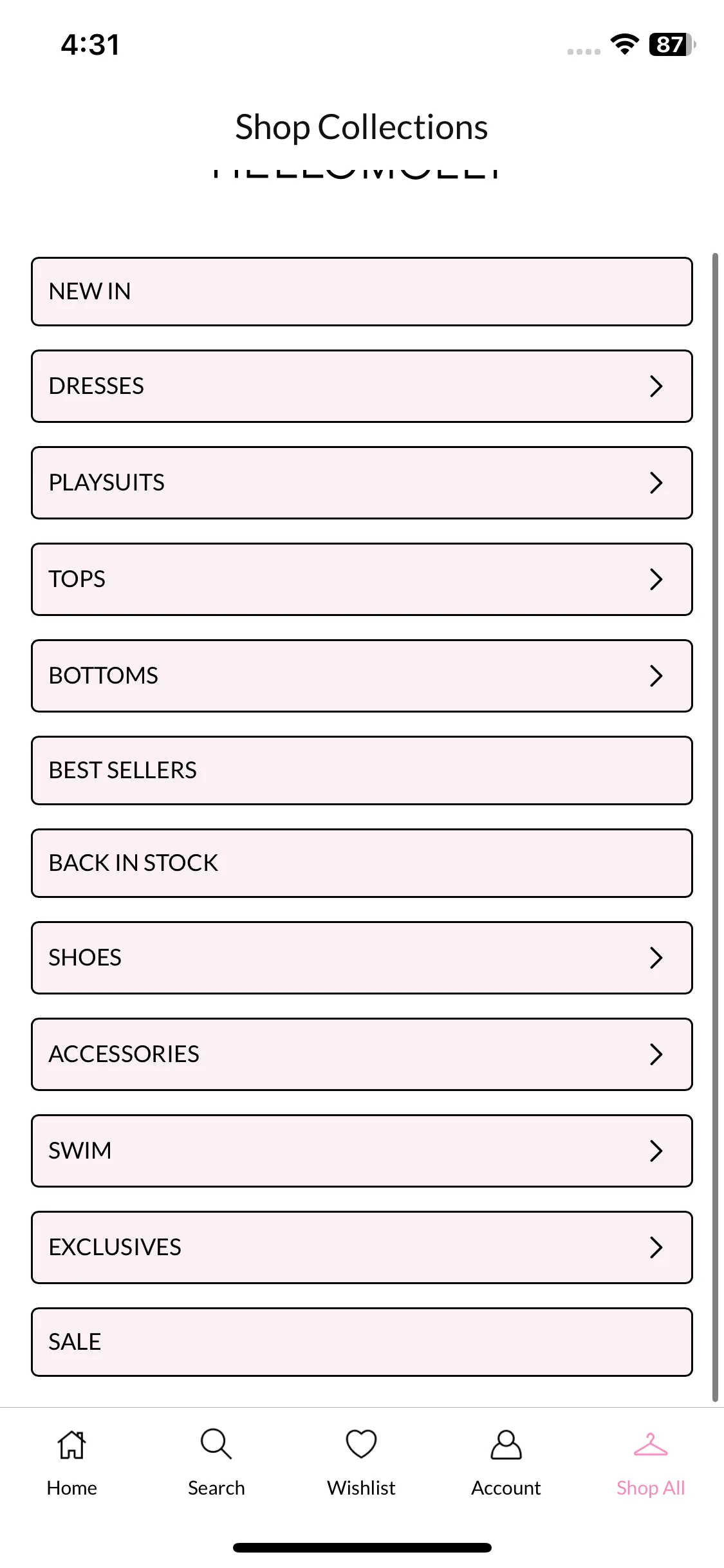Open the SALE collection
The image size is (724, 1568).
362,1342
